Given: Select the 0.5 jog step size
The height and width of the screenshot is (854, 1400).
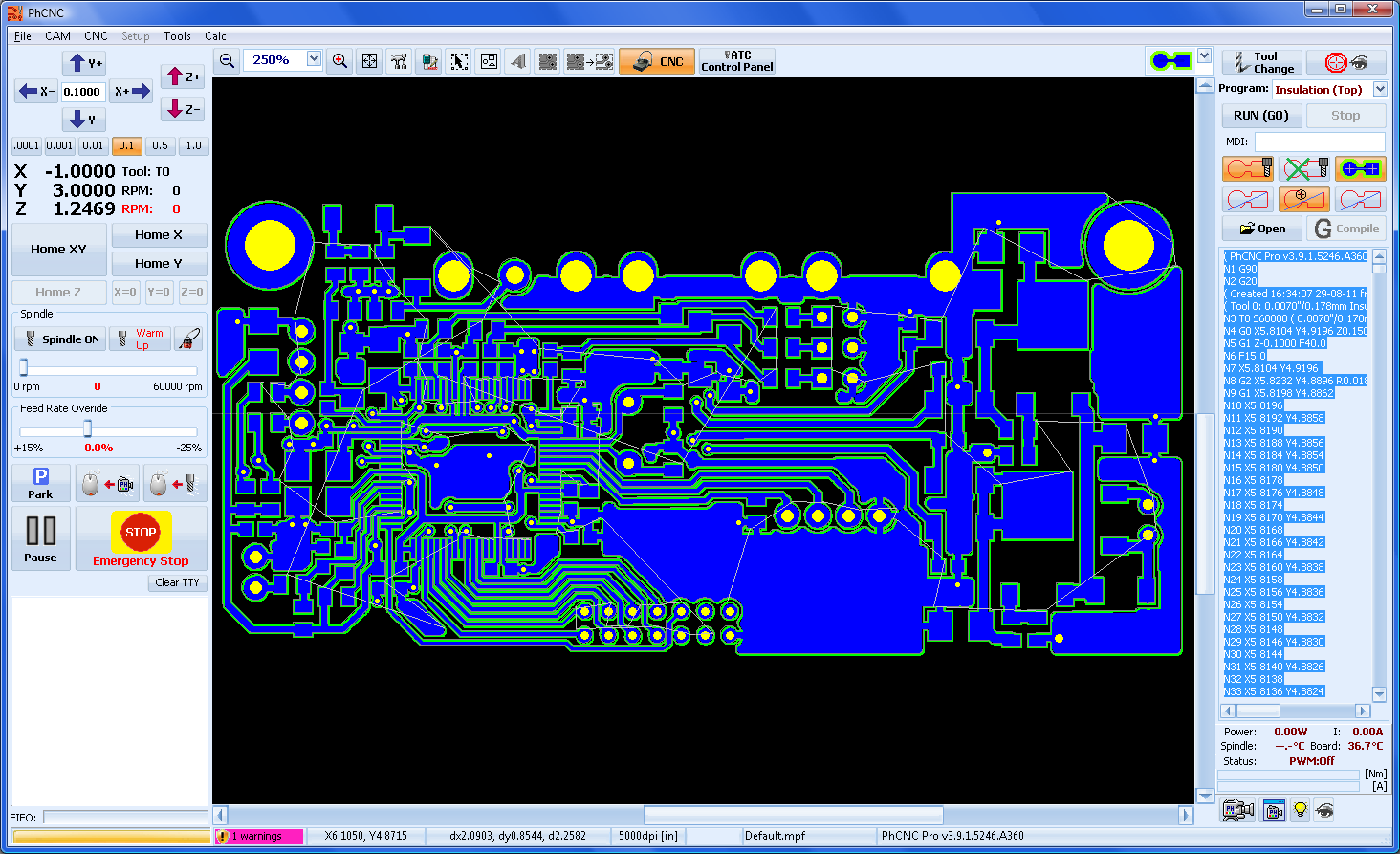Looking at the screenshot, I should [x=160, y=146].
